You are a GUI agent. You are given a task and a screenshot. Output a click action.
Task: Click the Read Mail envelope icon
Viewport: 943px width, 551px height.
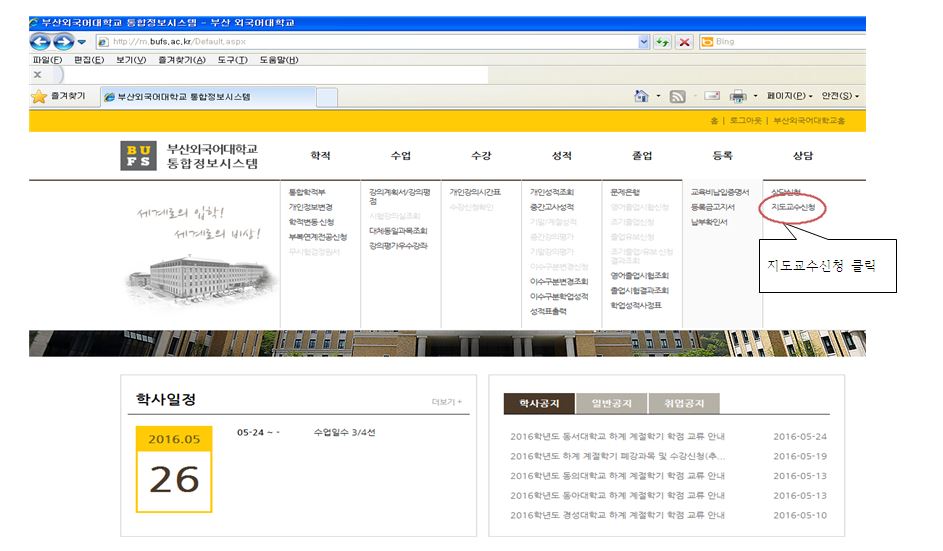pos(711,96)
